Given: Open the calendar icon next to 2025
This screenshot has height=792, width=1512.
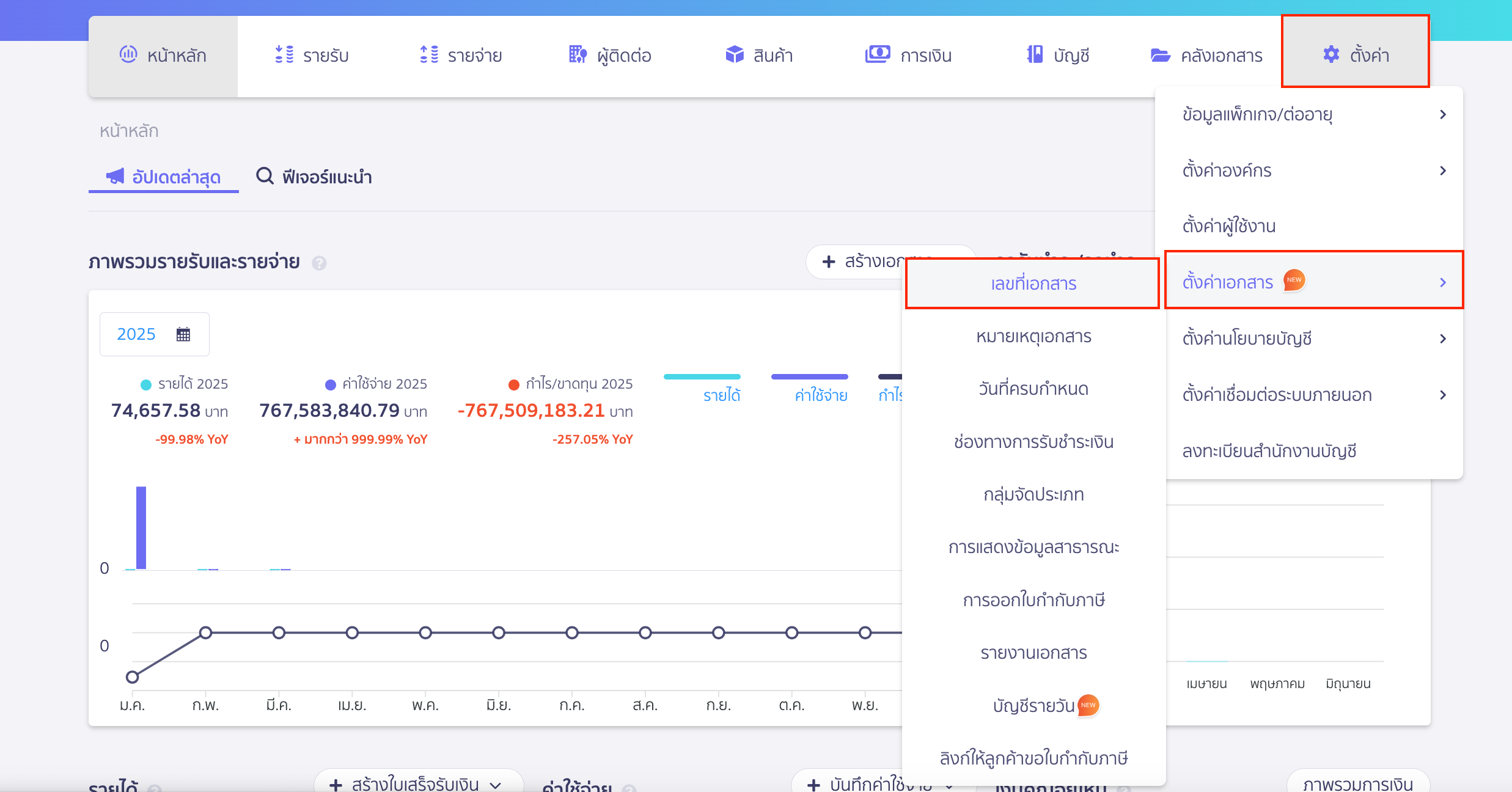Looking at the screenshot, I should (x=183, y=334).
